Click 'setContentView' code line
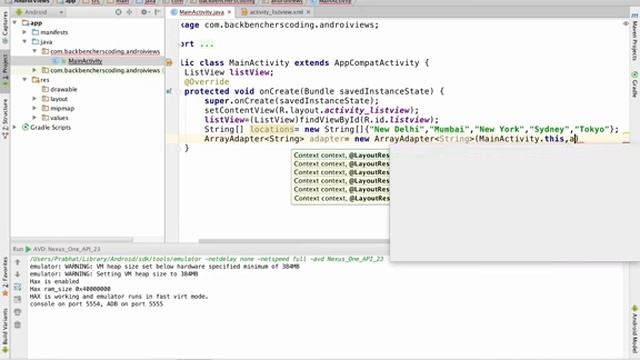Image resolution: width=640 pixels, height=360 pixels. point(312,110)
